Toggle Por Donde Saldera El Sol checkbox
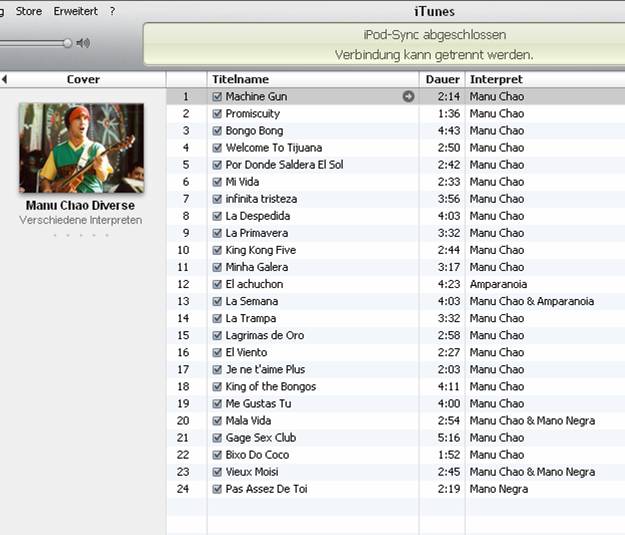Screen dimensions: 625x535 click(217, 165)
